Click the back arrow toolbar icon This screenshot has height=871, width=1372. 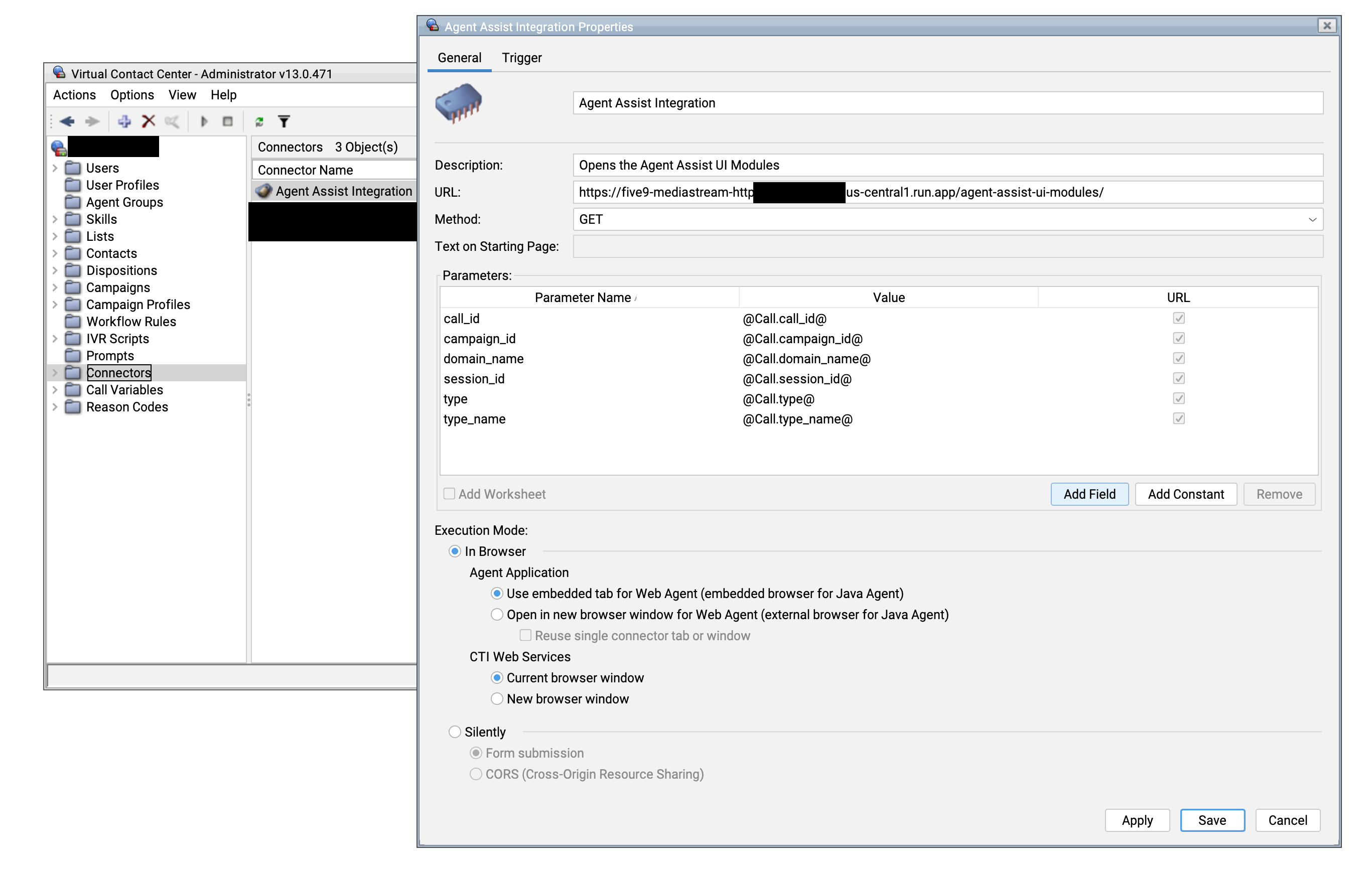tap(67, 121)
